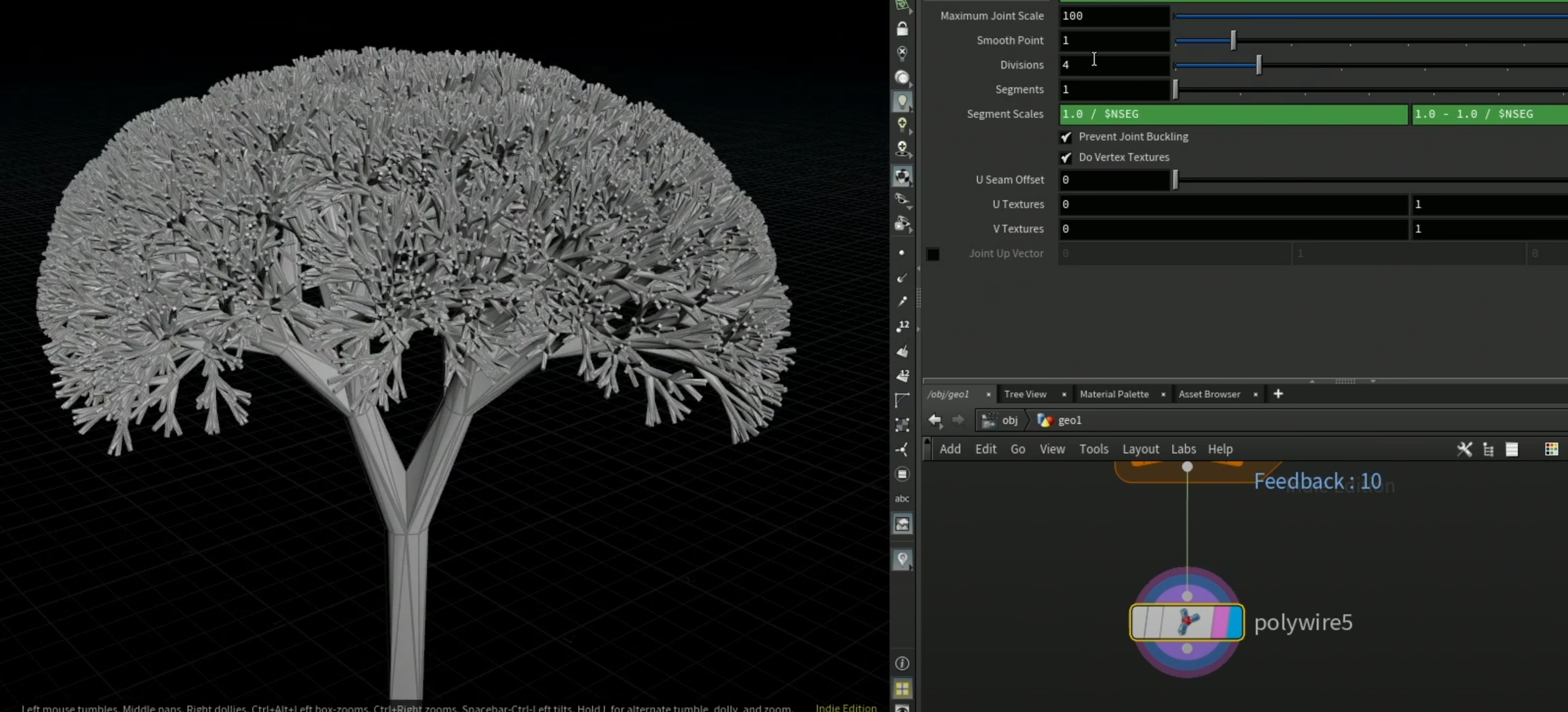Toggle the background image display icon
The image size is (1568, 712).
[902, 524]
